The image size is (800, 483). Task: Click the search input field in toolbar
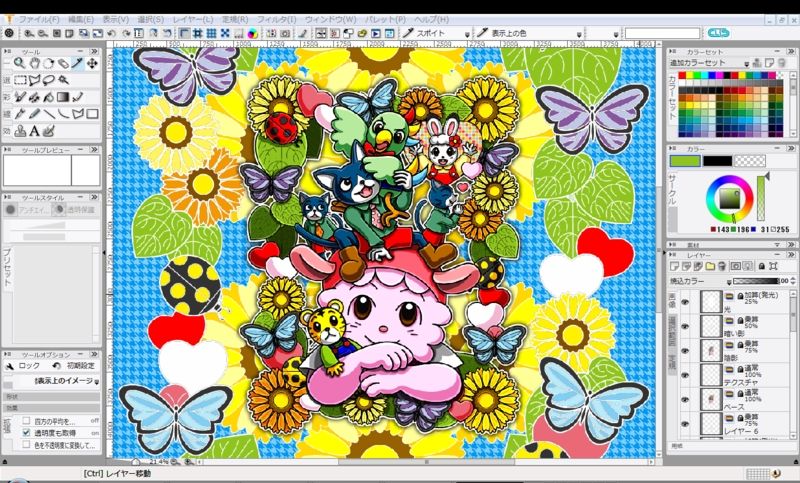(662, 33)
